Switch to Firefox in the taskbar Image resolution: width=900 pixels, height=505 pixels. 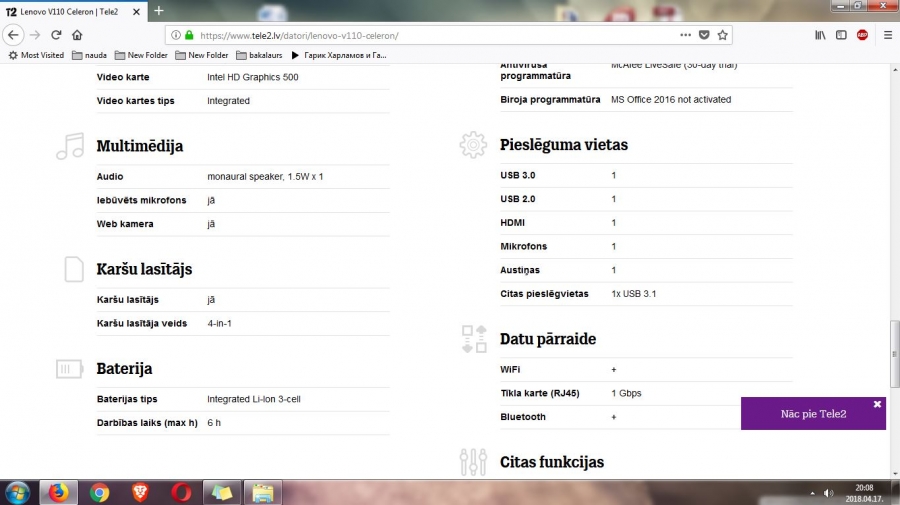pyautogui.click(x=58, y=493)
